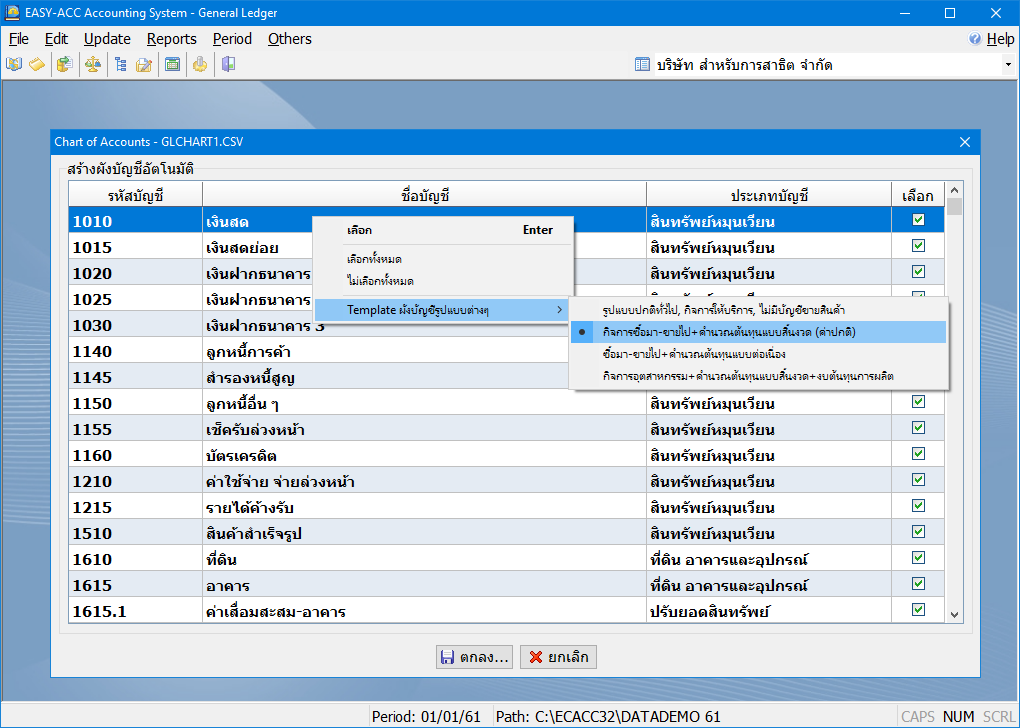Click the rubber stamp toolbar icon

[x=200, y=65]
